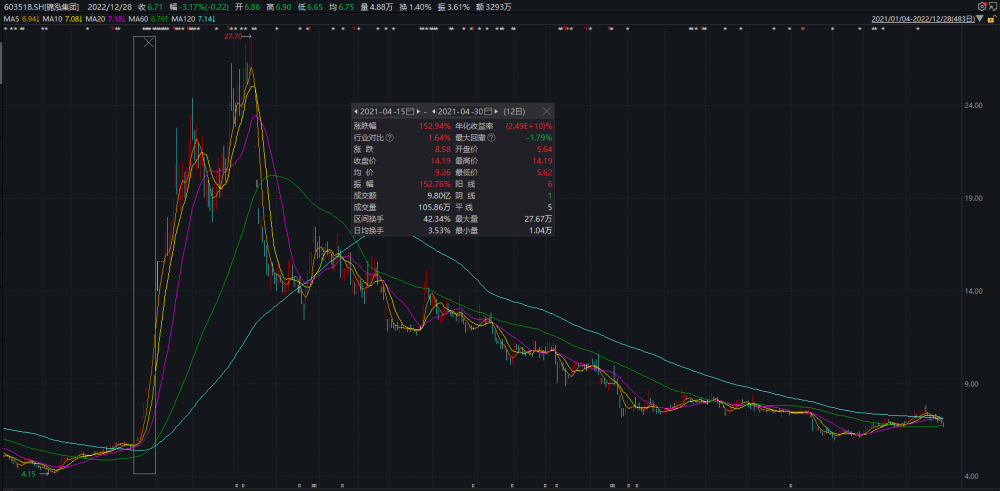This screenshot has height=491, width=1000.
Task: Step start date 2021-04-15 backward
Action: coord(356,112)
